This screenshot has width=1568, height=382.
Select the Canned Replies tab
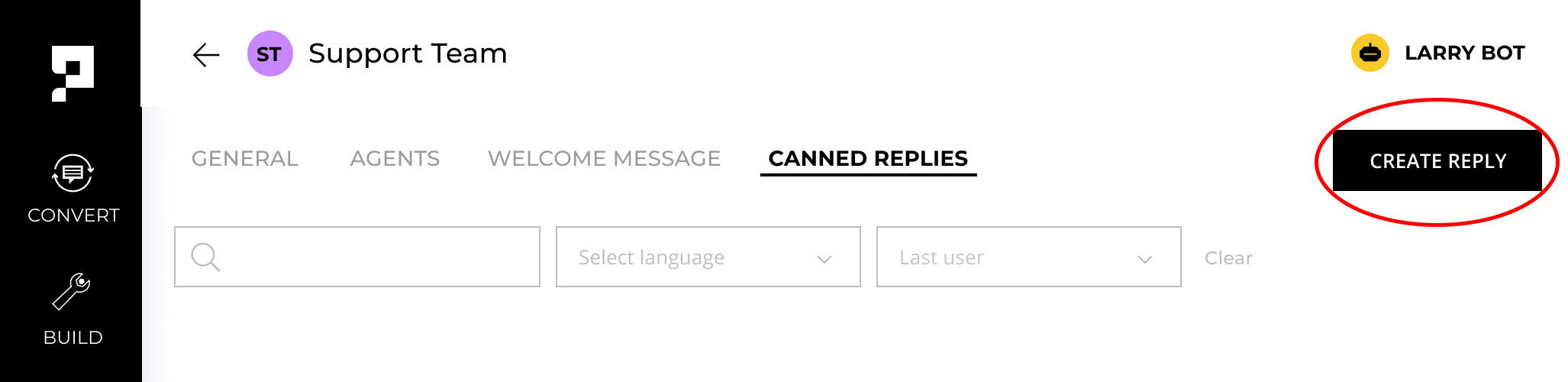point(868,159)
